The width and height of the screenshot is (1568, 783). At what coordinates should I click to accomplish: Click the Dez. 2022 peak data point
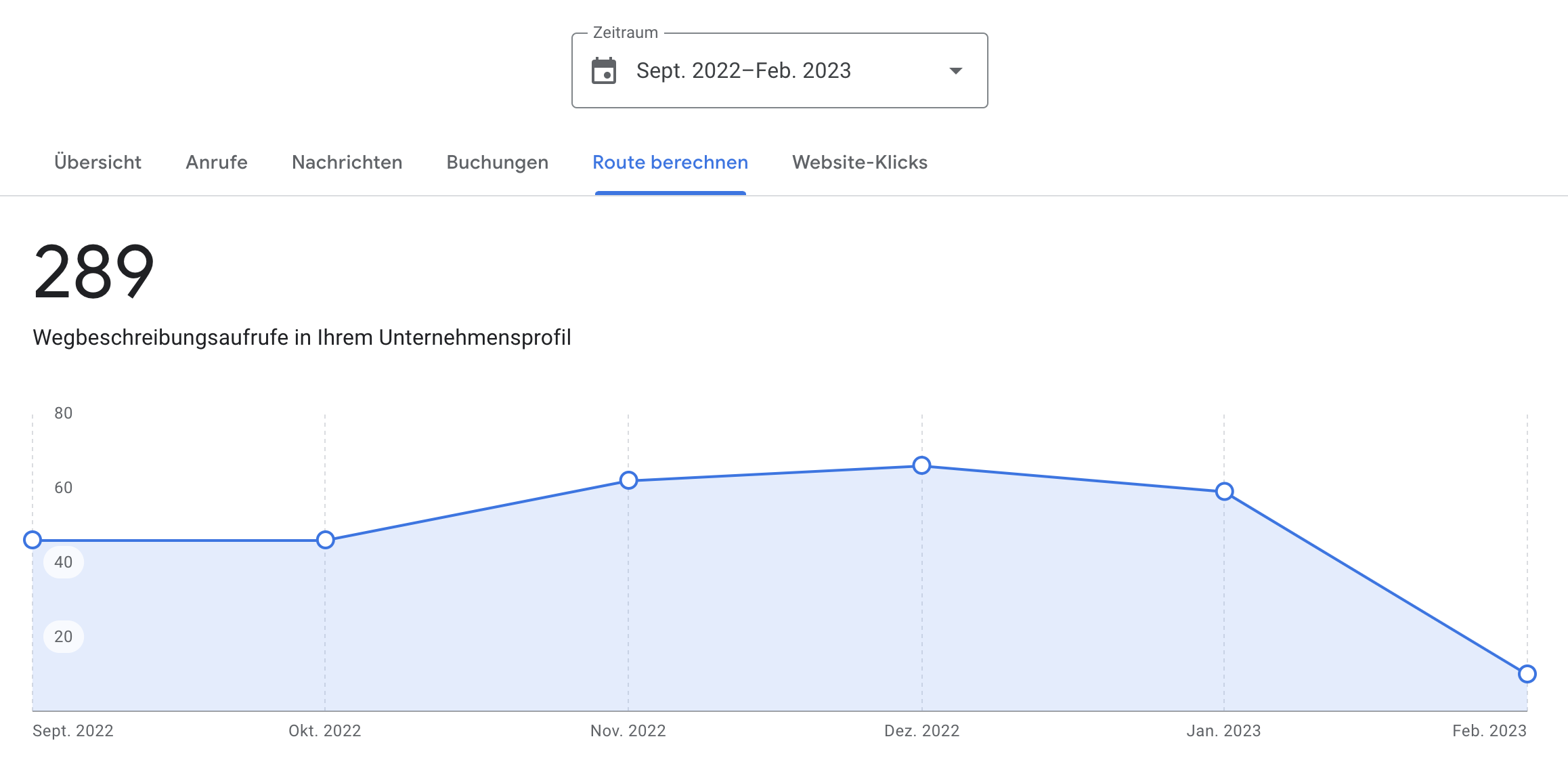(921, 465)
